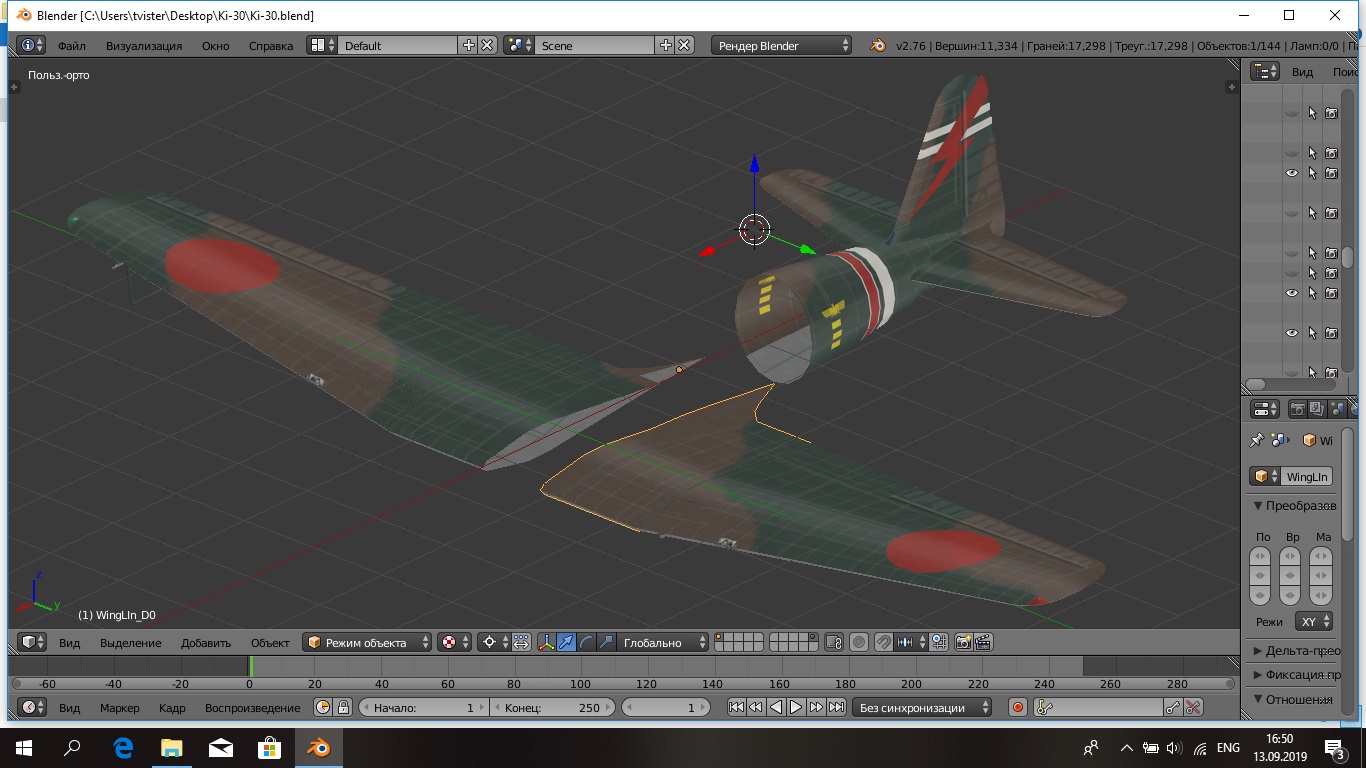Click the Конец end frame field
Image resolution: width=1366 pixels, height=768 pixels.
[552, 707]
